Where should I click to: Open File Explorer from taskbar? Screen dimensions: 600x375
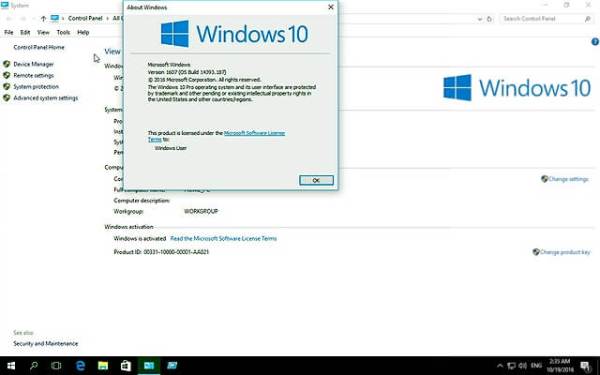tap(103, 366)
